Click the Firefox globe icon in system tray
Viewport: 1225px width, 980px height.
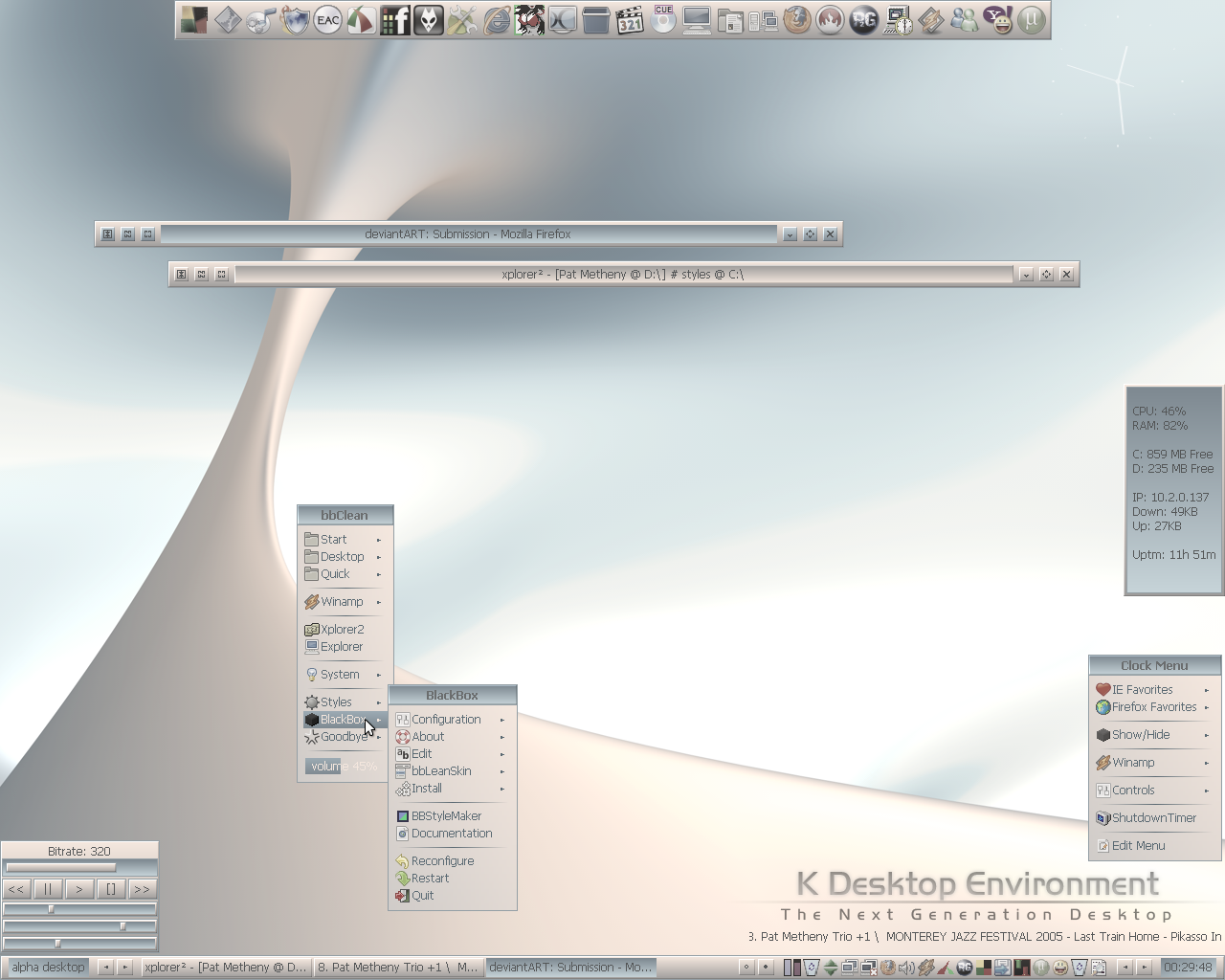click(x=887, y=968)
